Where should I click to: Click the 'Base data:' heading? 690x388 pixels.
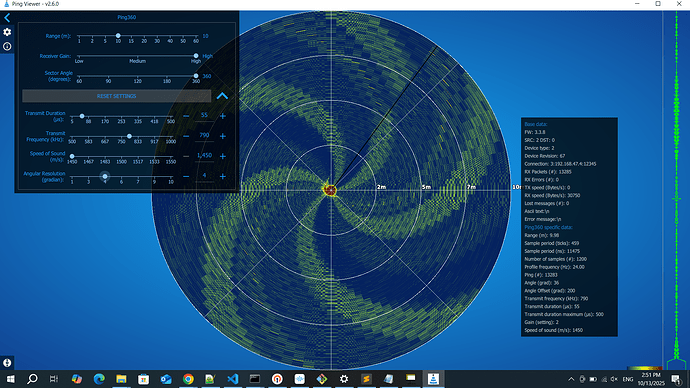coord(536,124)
